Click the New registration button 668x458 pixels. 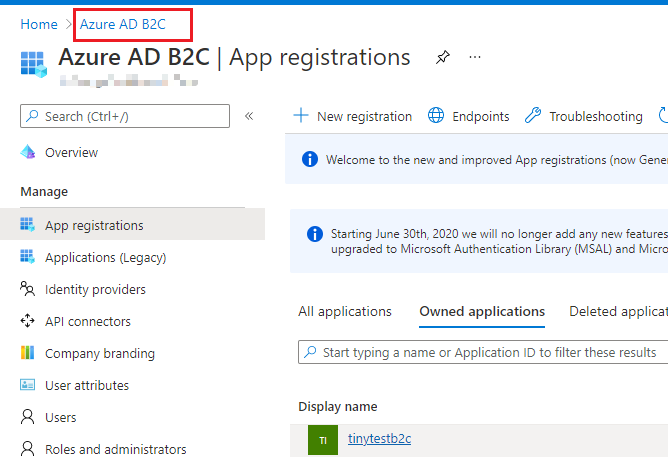point(353,116)
